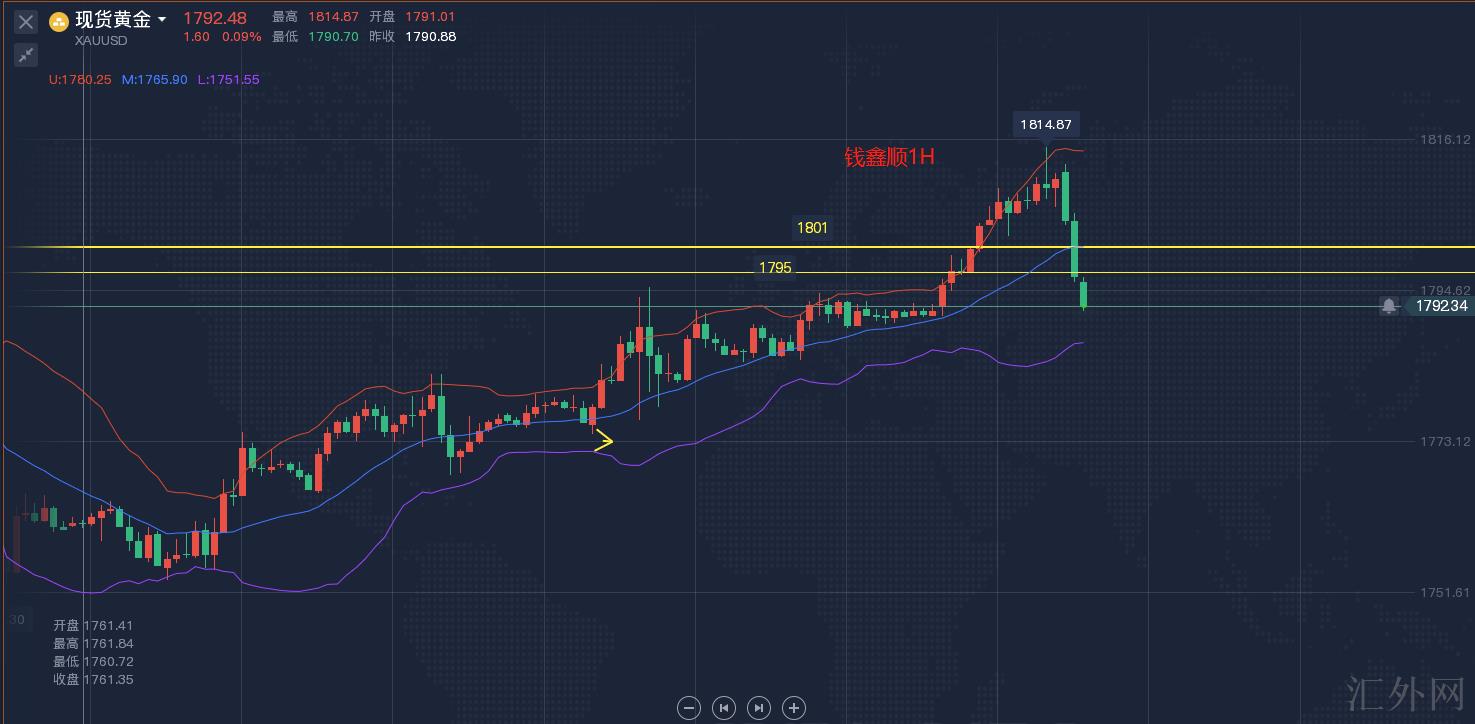Click the crosshair 最高 1761.84 readout
Image resolution: width=1475 pixels, height=724 pixels.
click(93, 644)
